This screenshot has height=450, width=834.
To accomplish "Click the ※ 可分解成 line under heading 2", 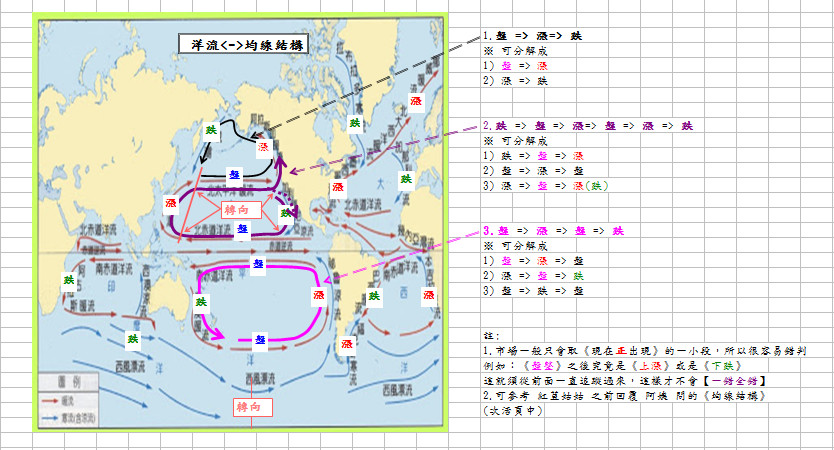I will click(515, 141).
